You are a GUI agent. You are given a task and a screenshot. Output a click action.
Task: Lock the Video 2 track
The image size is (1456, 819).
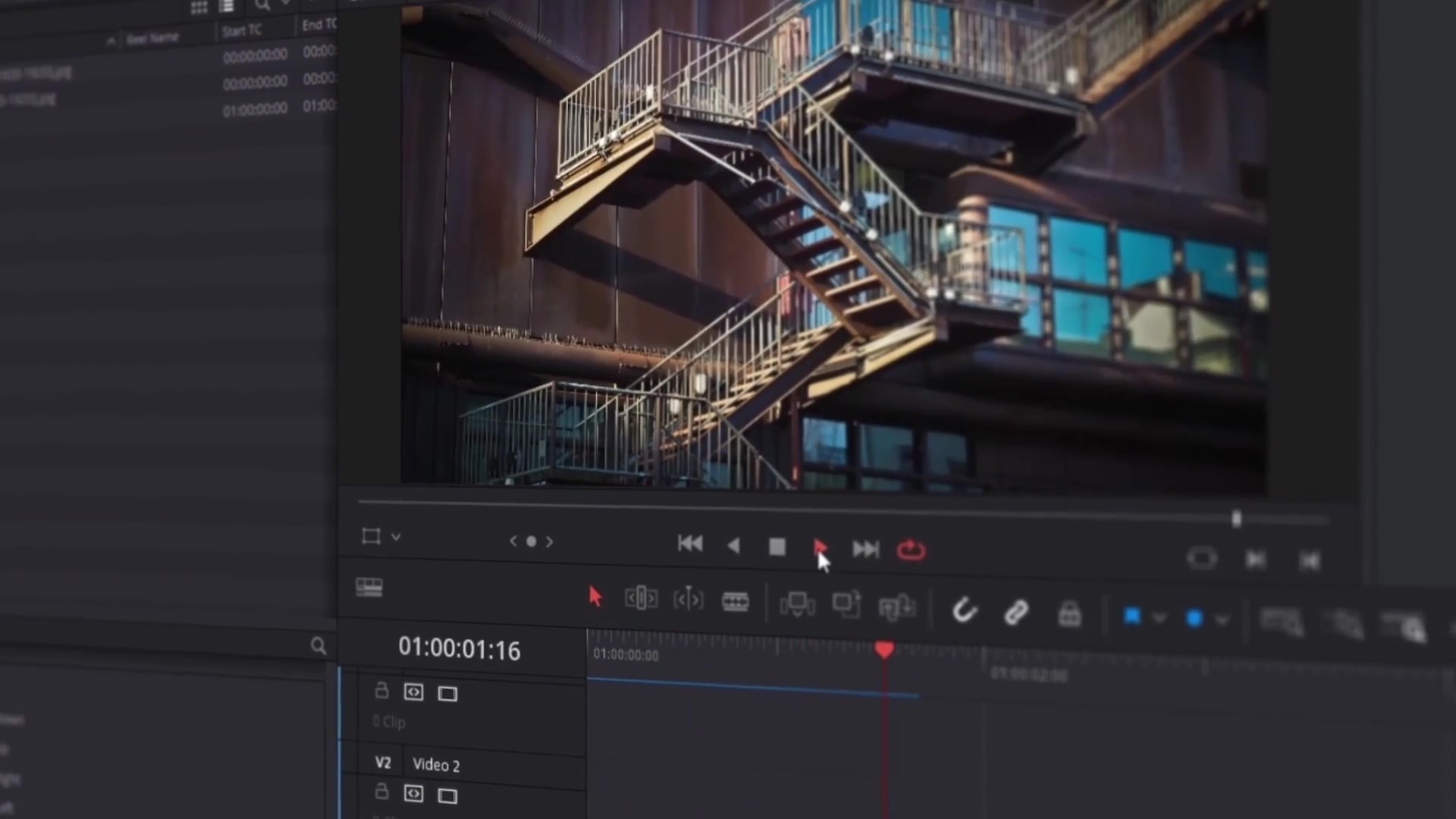[x=381, y=792]
